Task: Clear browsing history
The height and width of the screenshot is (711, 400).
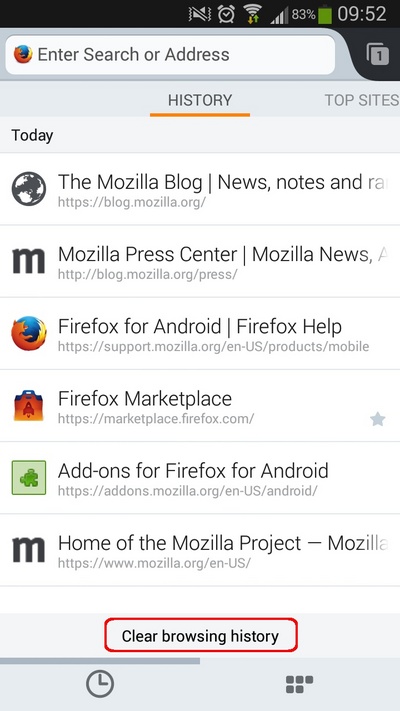Action: click(x=201, y=635)
